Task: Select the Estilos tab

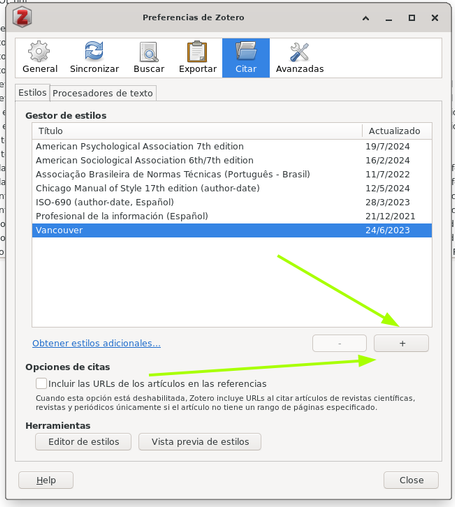Action: coord(32,93)
